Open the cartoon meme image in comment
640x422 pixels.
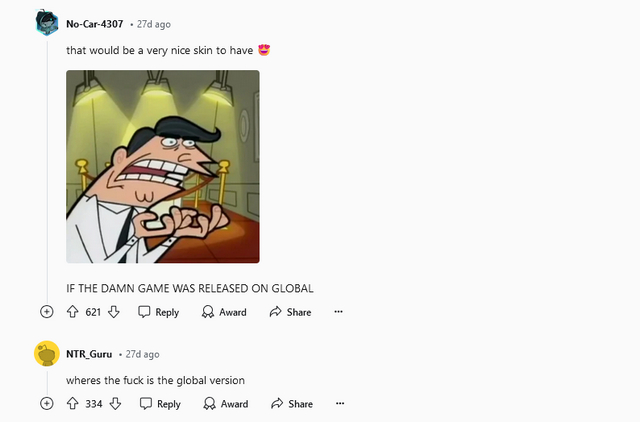[163, 167]
